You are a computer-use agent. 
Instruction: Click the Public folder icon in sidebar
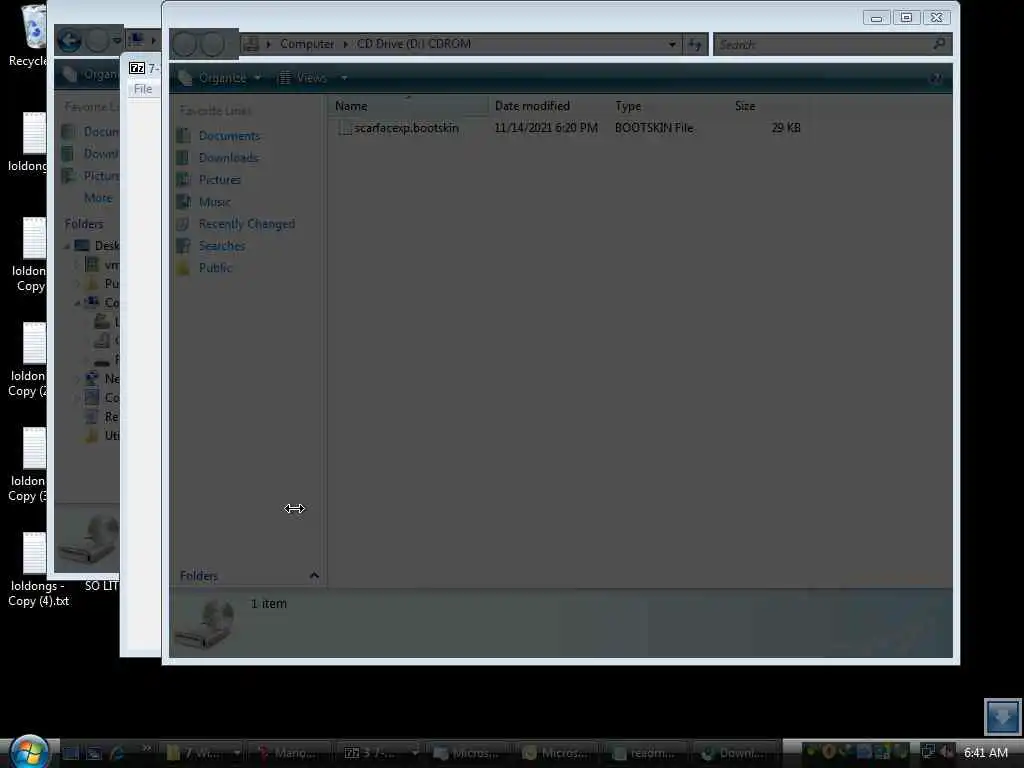pyautogui.click(x=184, y=268)
